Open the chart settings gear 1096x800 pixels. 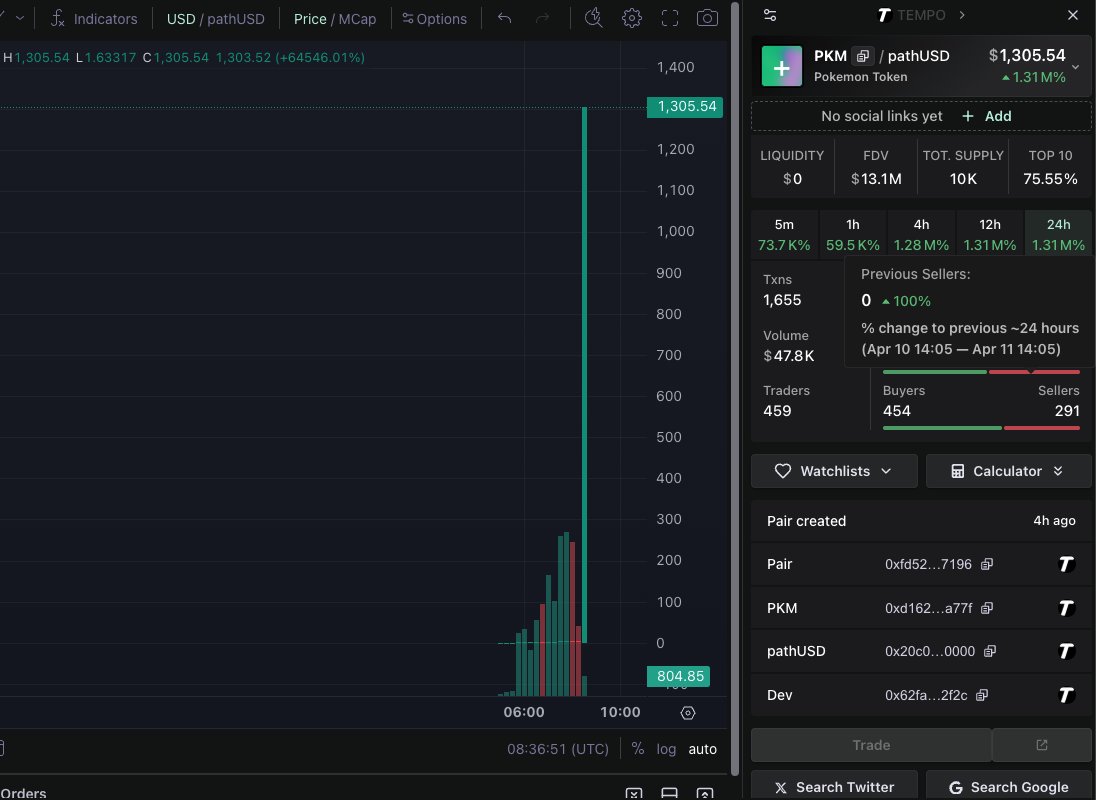click(632, 18)
